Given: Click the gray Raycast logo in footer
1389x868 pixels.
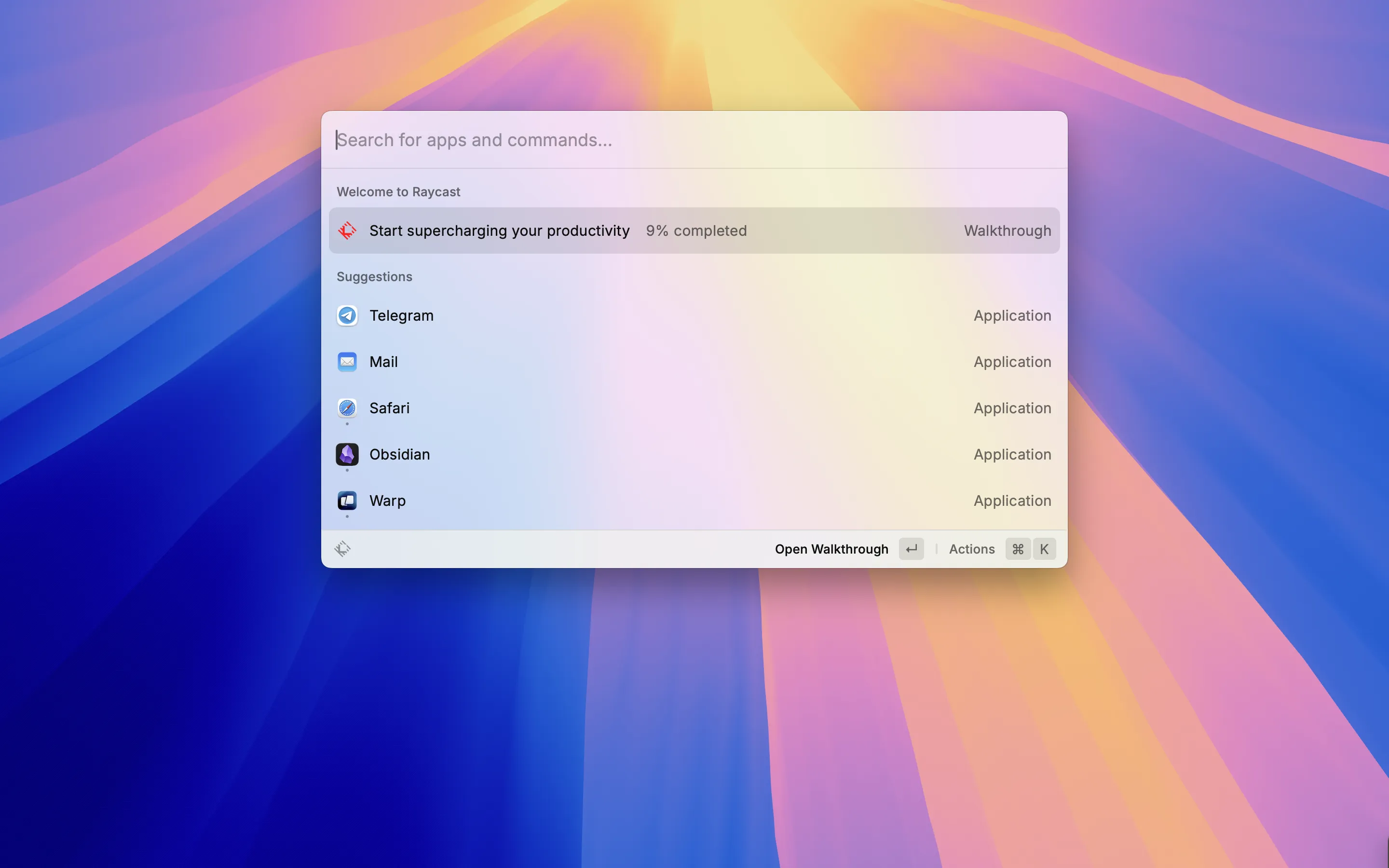Looking at the screenshot, I should pyautogui.click(x=342, y=549).
